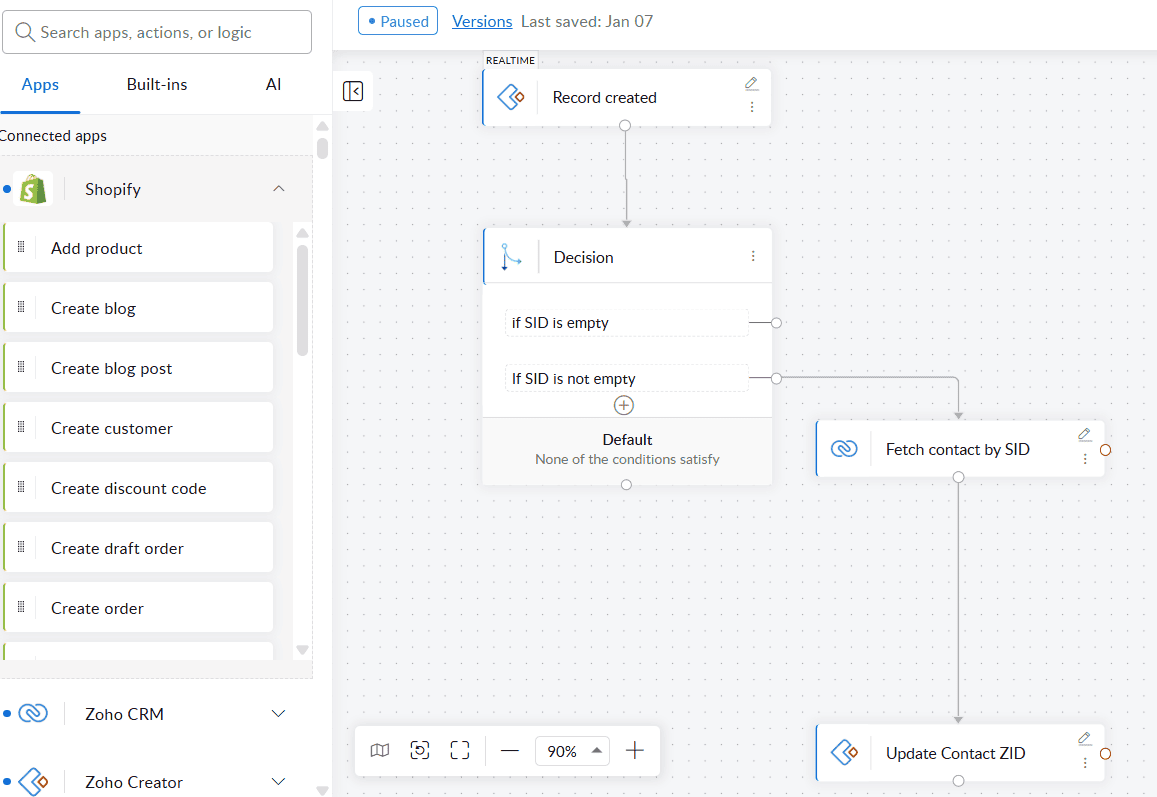Select the Create discount code action
Viewport: 1157px width, 797px height.
click(138, 487)
